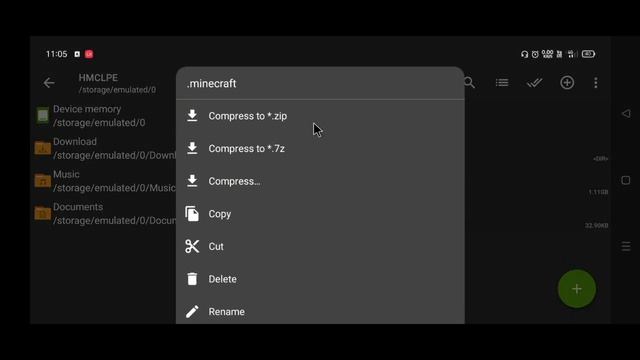Select Copy from the .minecraft menu
The image size is (640, 360).
click(x=320, y=214)
